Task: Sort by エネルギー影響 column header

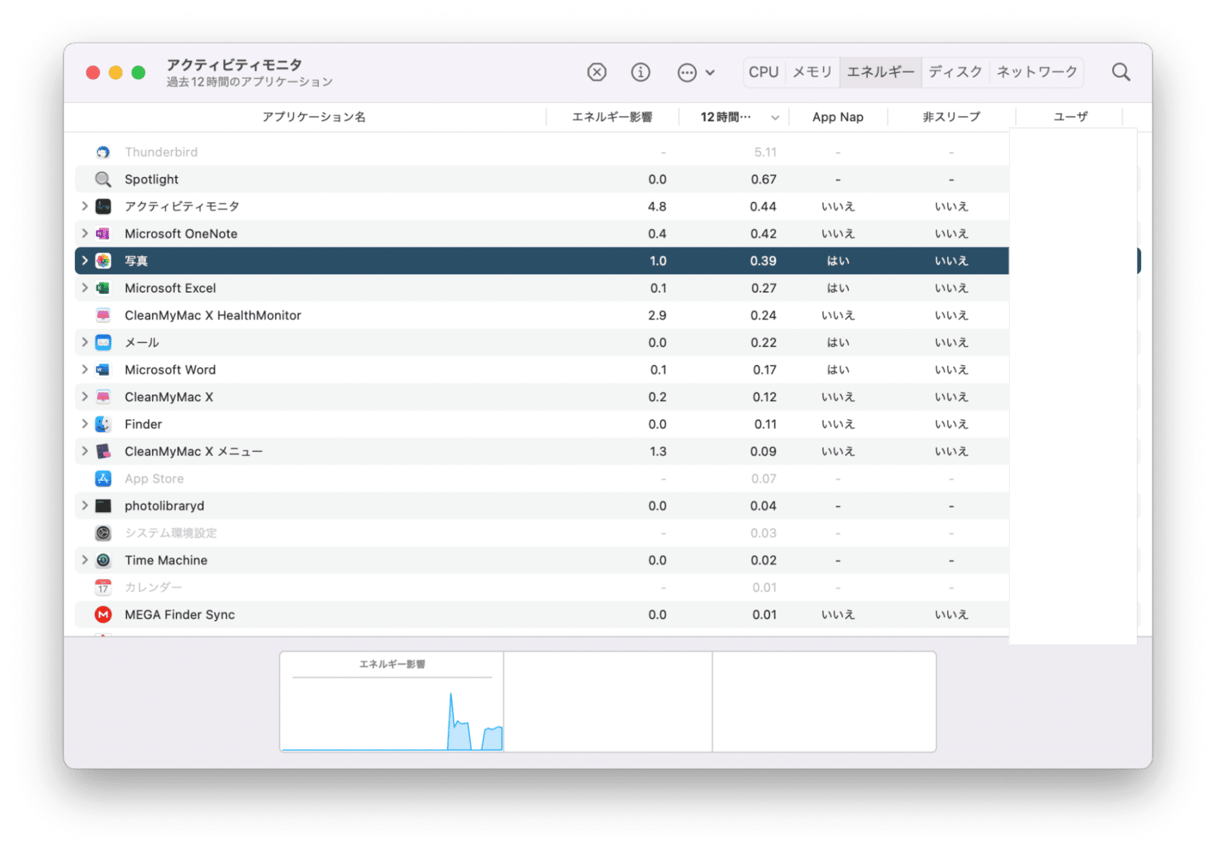Action: point(611,117)
